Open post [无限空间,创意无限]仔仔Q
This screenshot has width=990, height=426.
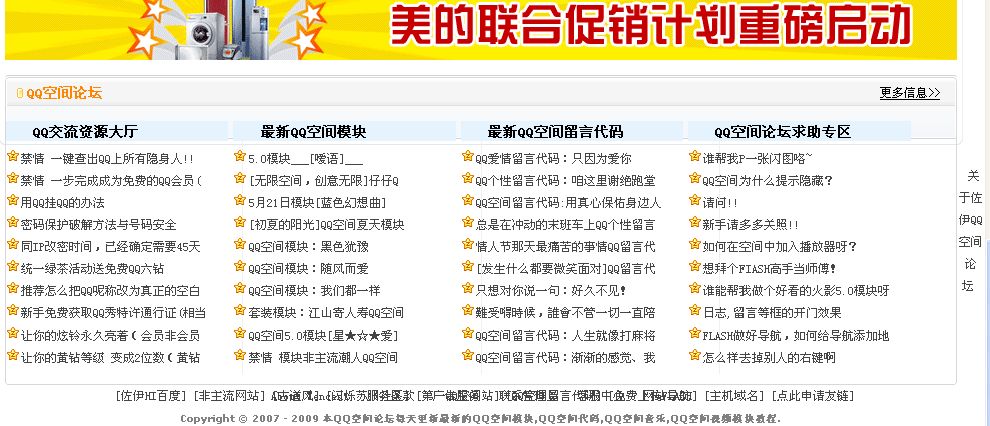point(324,181)
